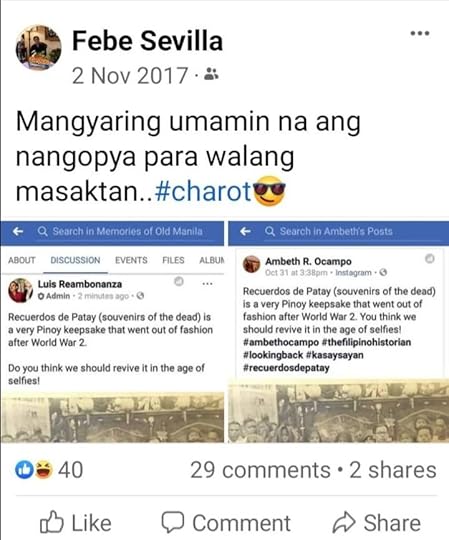View the like and haha reaction icons
The width and height of the screenshot is (449, 540).
click(33, 470)
